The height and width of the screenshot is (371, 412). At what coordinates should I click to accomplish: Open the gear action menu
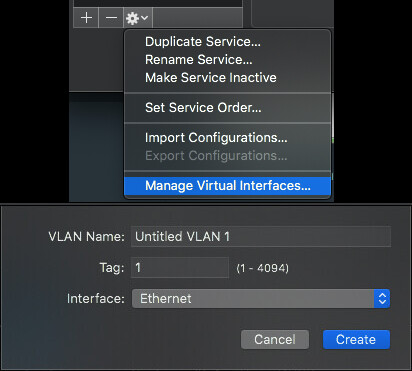(x=138, y=18)
